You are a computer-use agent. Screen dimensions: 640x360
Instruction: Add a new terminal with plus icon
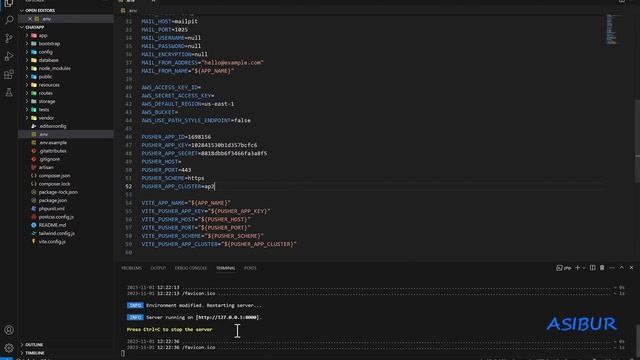577,268
